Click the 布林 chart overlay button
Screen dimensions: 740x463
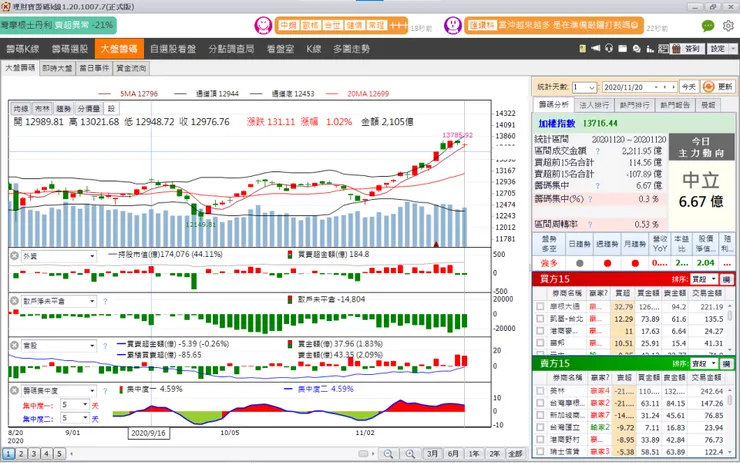(x=42, y=109)
